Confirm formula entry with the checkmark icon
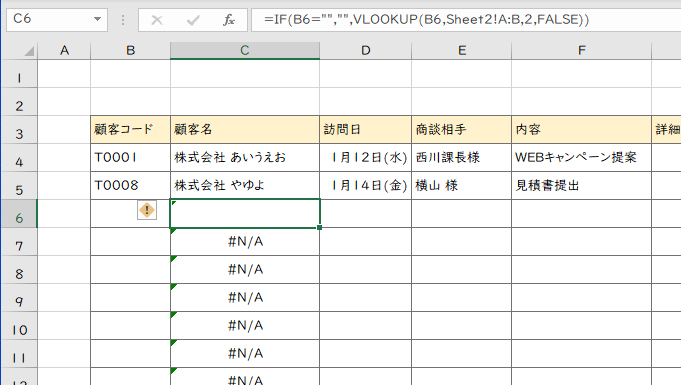This screenshot has width=681, height=385. click(193, 20)
